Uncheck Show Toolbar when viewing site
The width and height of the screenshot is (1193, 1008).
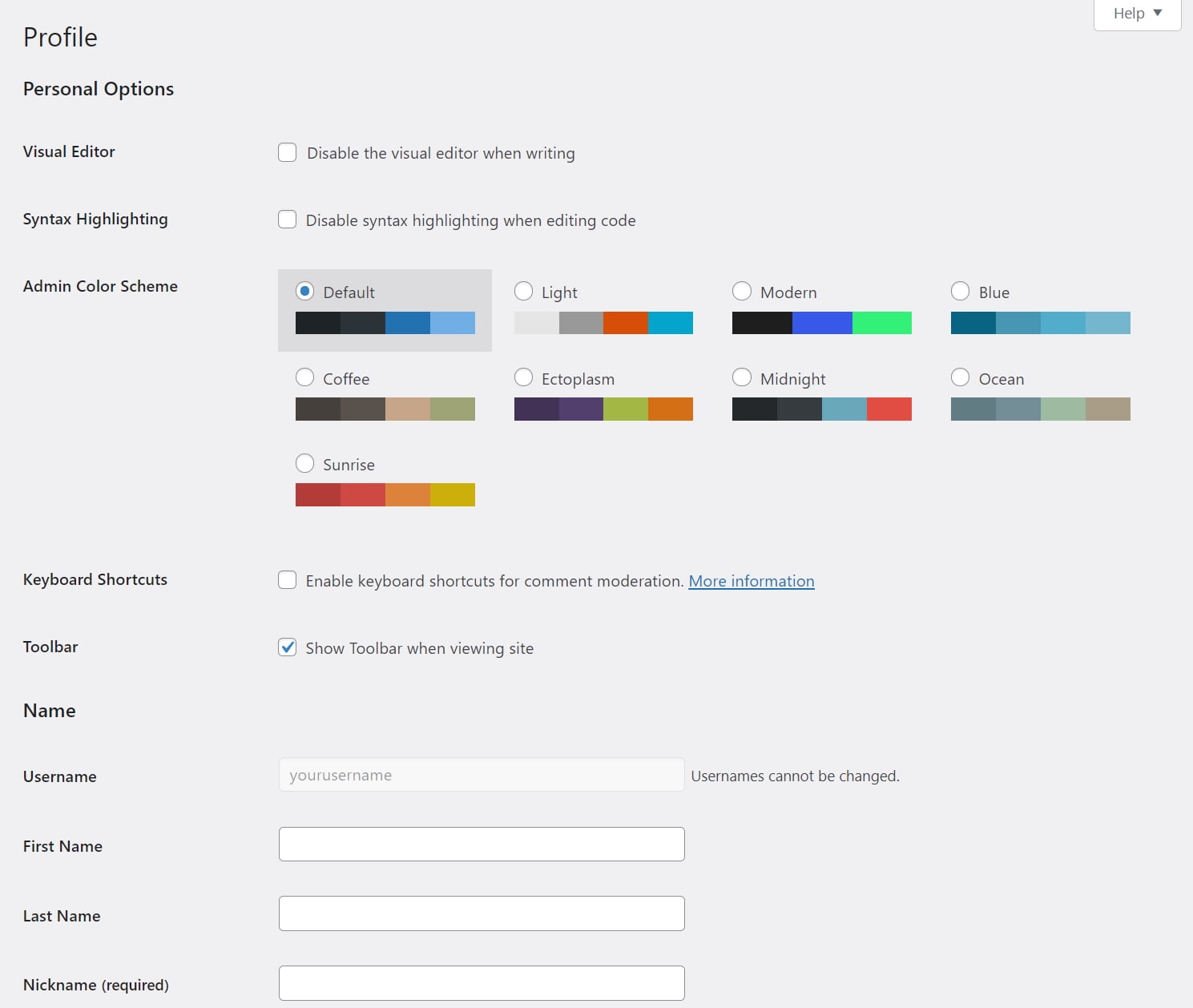pyautogui.click(x=287, y=647)
